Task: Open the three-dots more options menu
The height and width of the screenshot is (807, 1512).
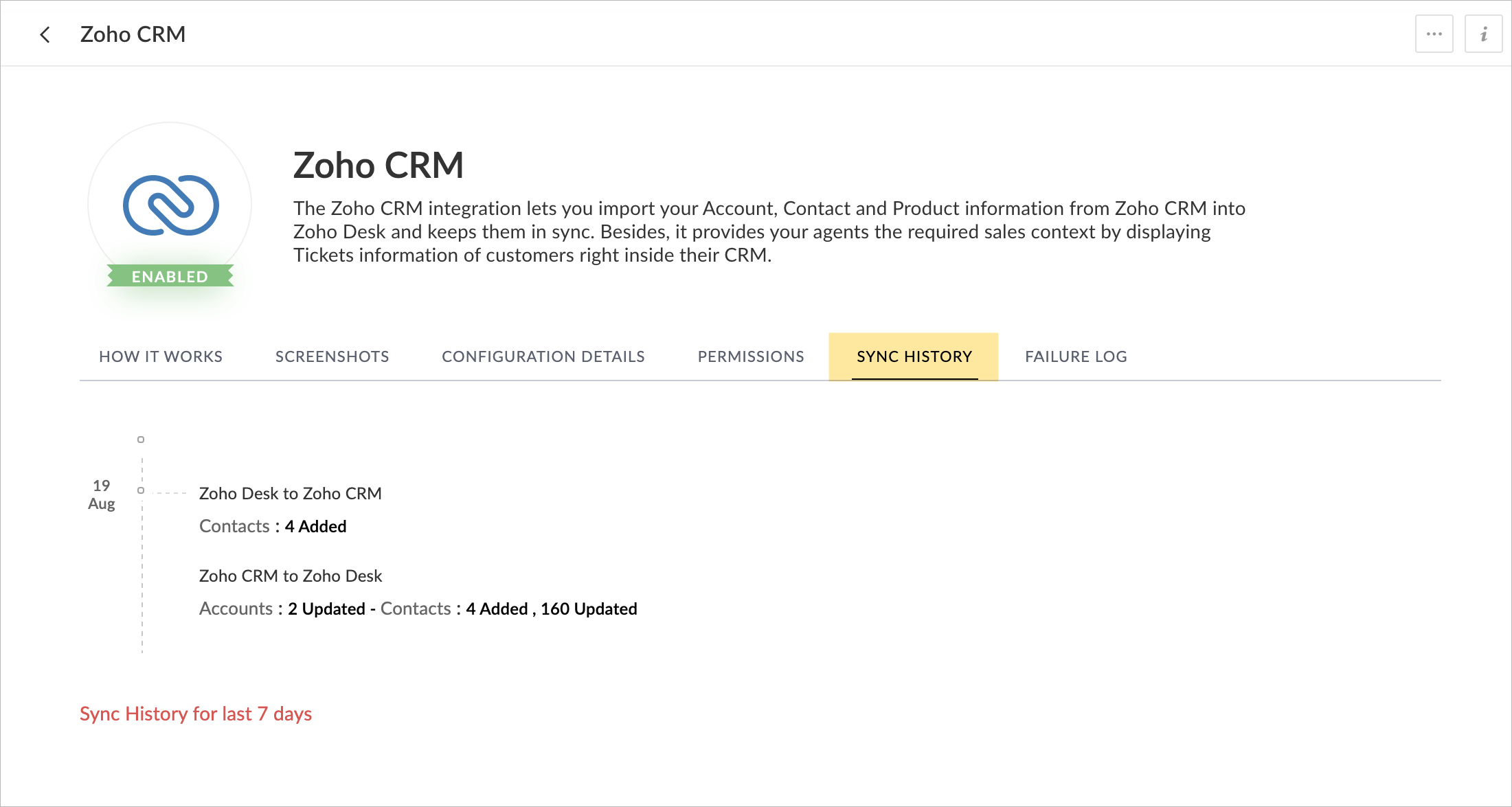Action: pyautogui.click(x=1434, y=34)
